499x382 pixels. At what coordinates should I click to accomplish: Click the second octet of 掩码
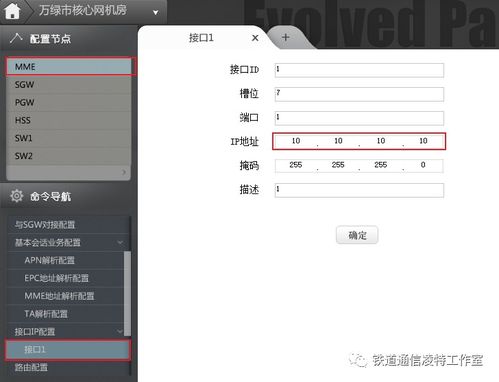pyautogui.click(x=338, y=165)
